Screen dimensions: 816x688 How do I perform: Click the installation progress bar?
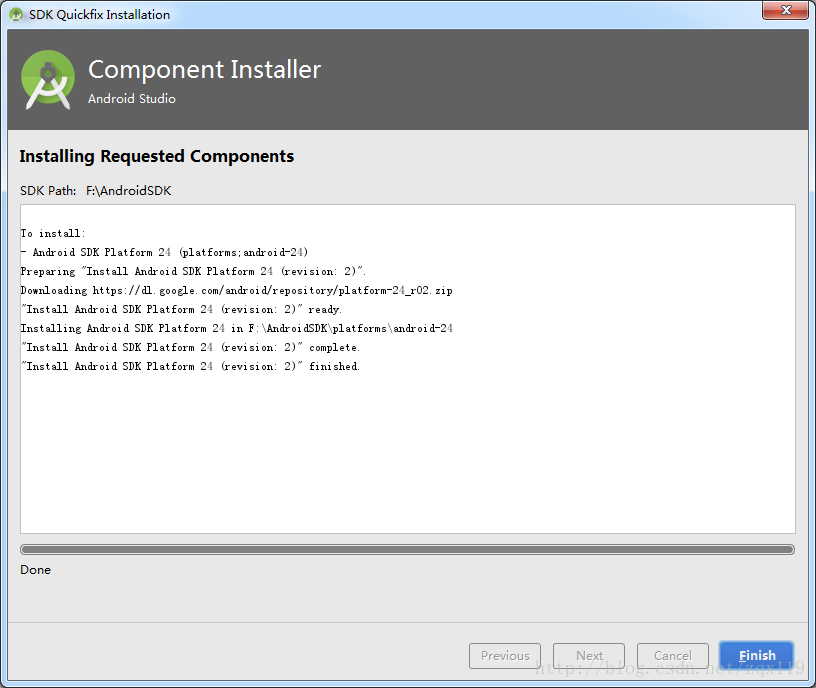(x=407, y=550)
